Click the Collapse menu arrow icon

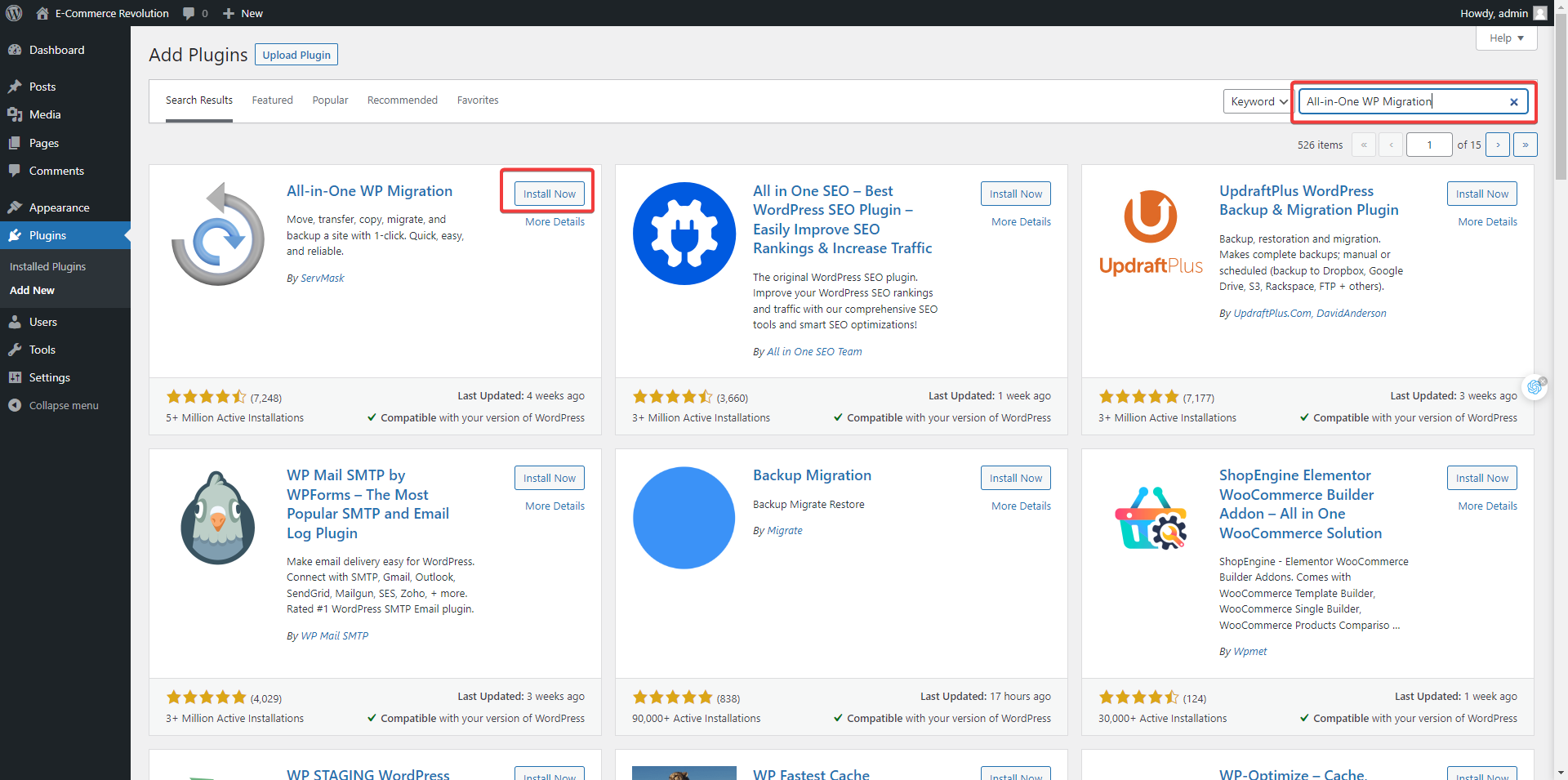(x=15, y=405)
